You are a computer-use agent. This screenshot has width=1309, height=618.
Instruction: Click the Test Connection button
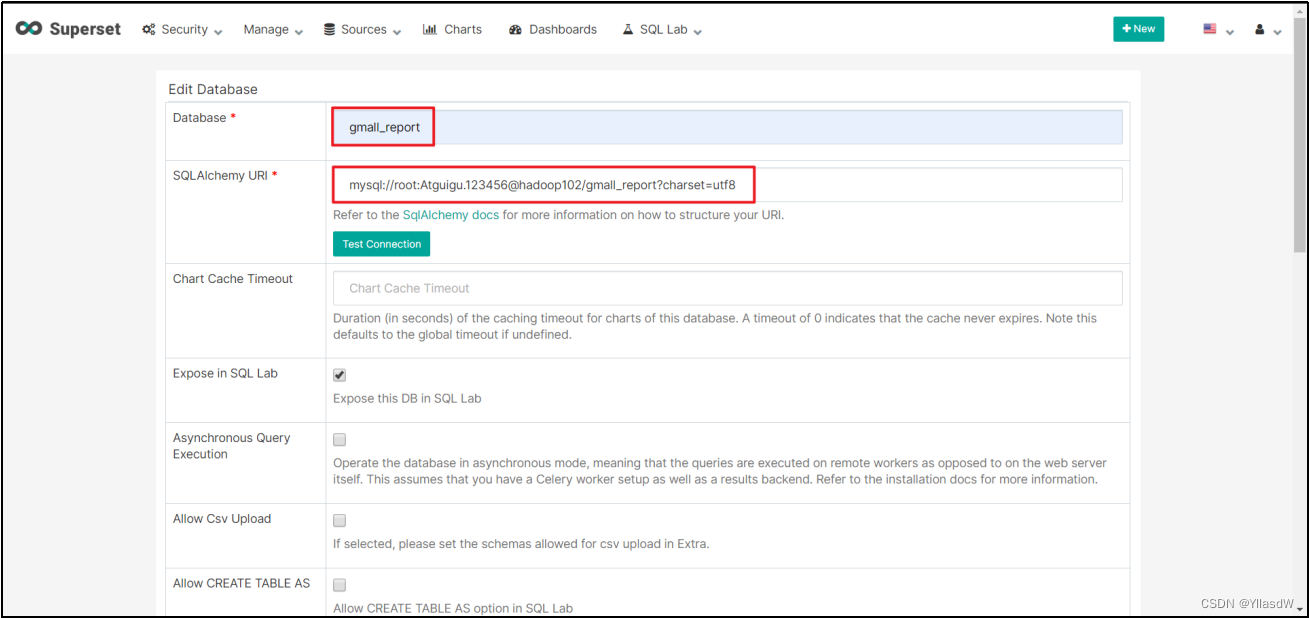click(382, 244)
